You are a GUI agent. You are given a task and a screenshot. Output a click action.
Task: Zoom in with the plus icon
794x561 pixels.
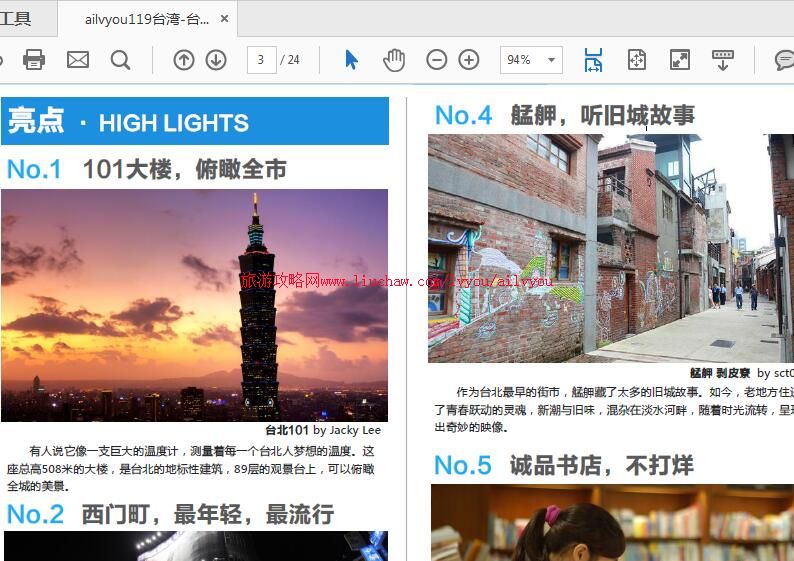pyautogui.click(x=469, y=60)
